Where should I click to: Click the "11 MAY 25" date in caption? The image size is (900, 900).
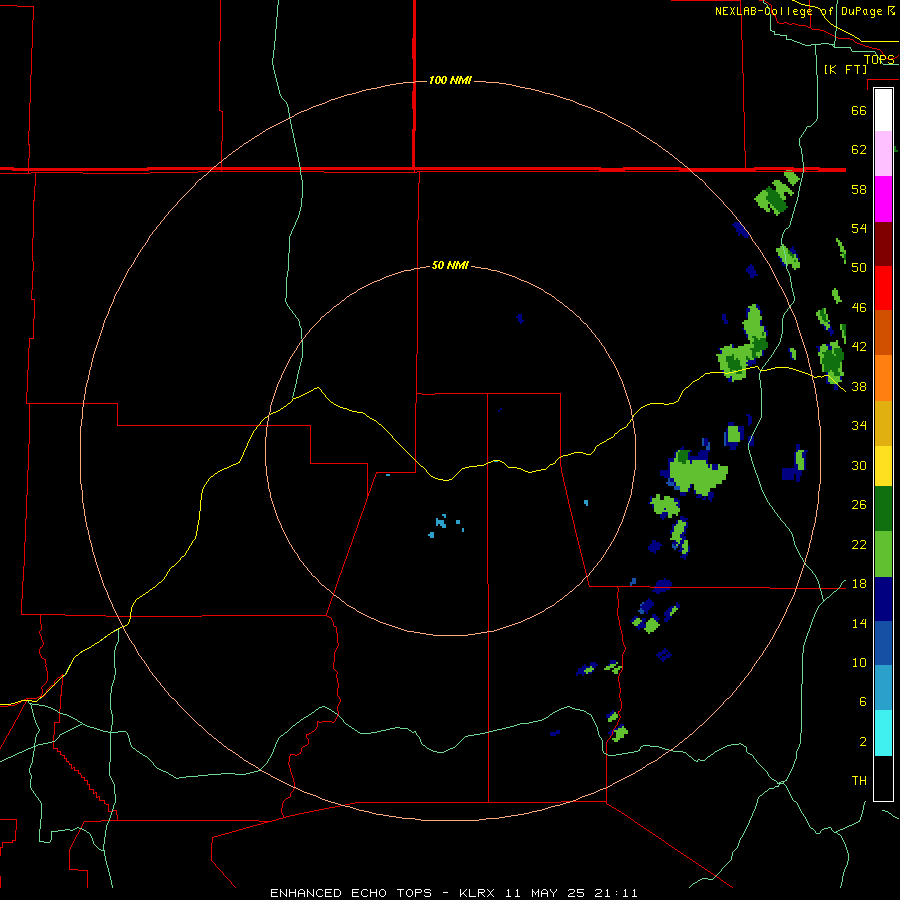546,893
